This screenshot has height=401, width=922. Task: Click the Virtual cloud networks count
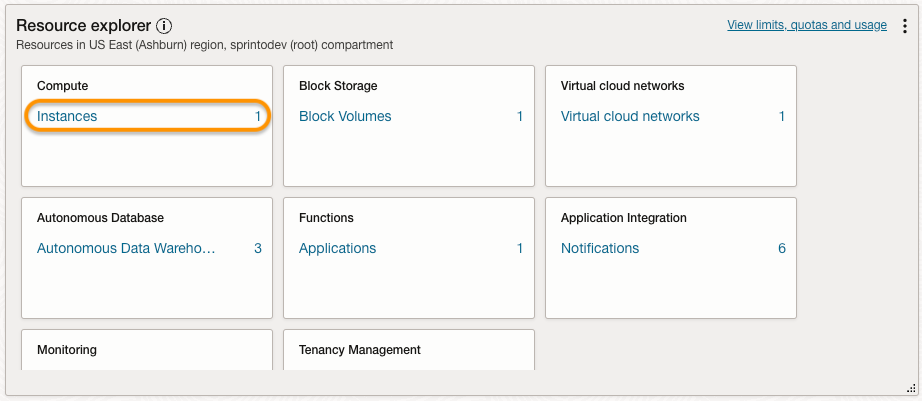(x=782, y=117)
